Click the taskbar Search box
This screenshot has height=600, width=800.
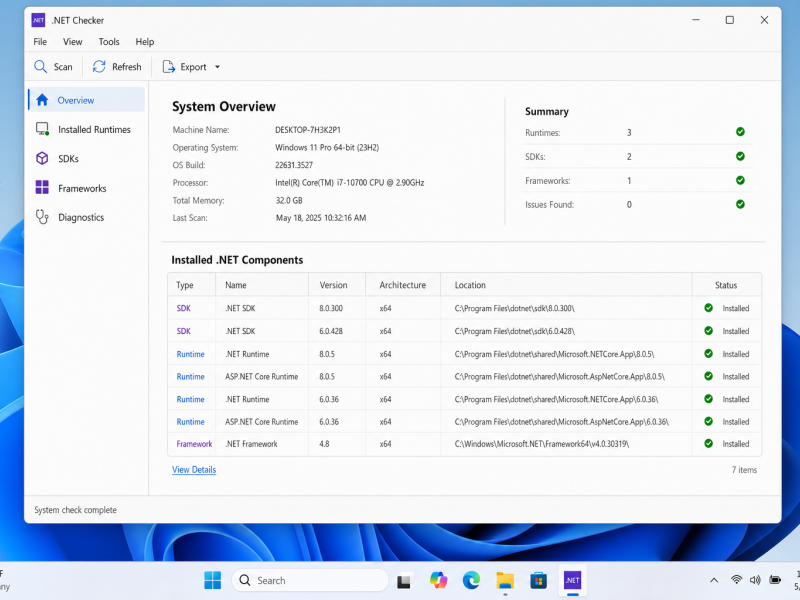coord(310,580)
